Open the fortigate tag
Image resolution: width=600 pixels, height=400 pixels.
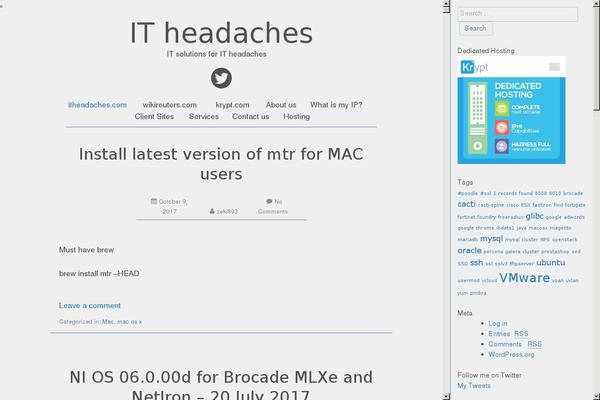pyautogui.click(x=575, y=205)
